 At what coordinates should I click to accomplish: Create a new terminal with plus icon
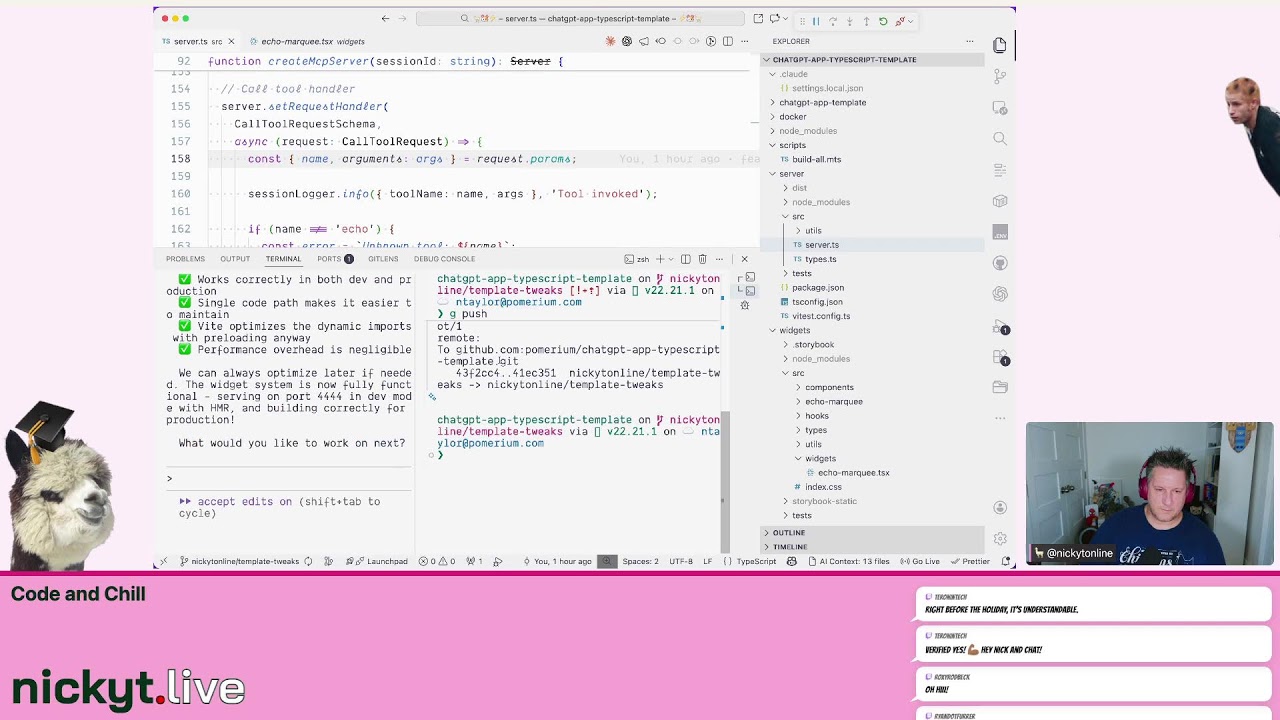point(659,259)
